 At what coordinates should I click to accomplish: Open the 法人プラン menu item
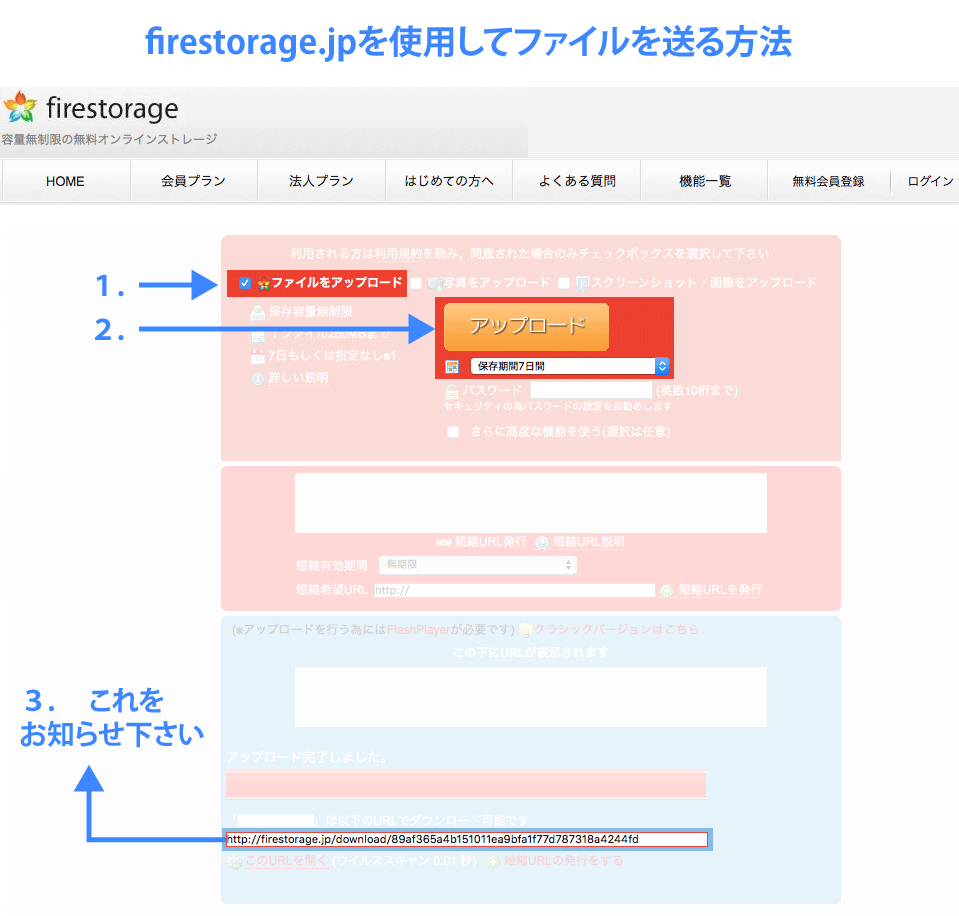[x=321, y=181]
